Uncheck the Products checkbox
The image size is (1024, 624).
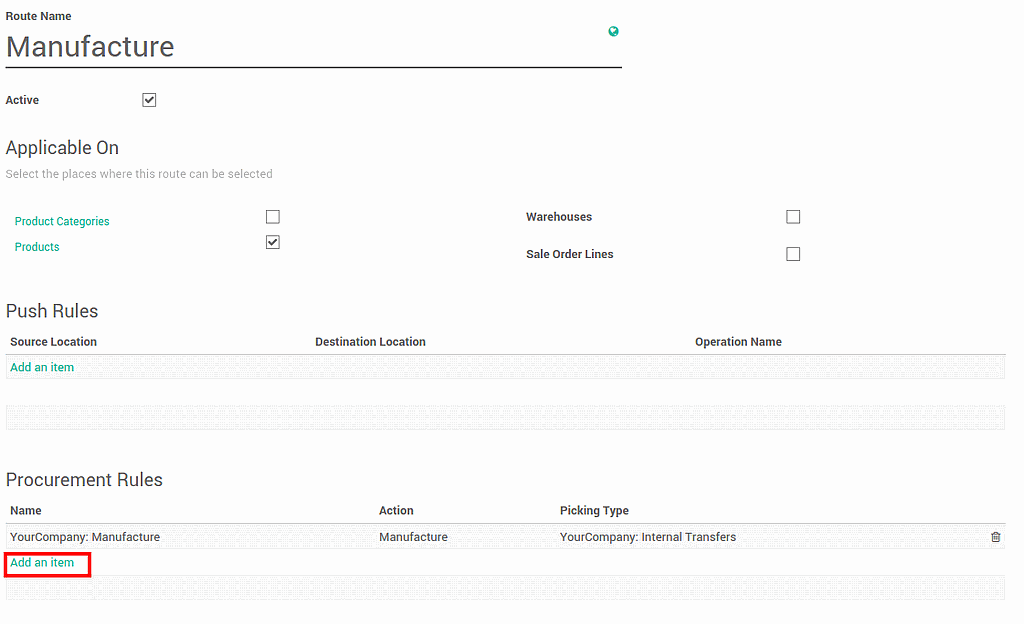pos(273,242)
